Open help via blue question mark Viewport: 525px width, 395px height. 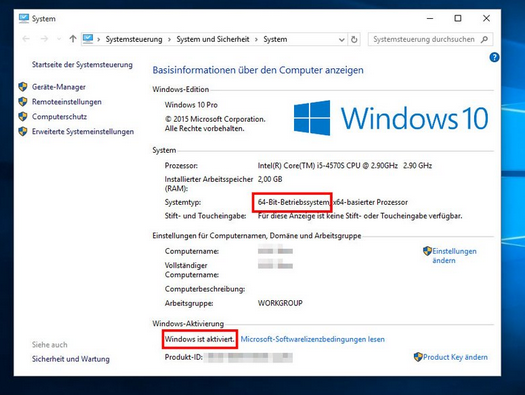coord(494,57)
